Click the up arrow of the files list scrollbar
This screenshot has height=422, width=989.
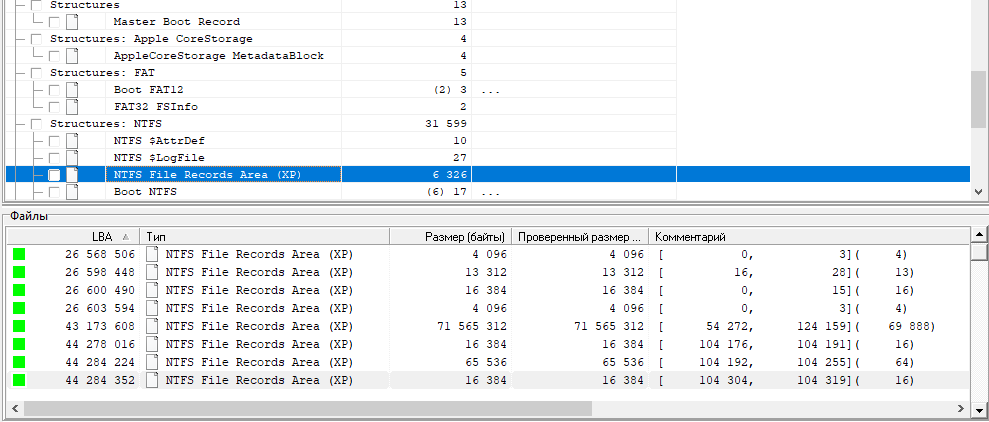click(x=980, y=236)
